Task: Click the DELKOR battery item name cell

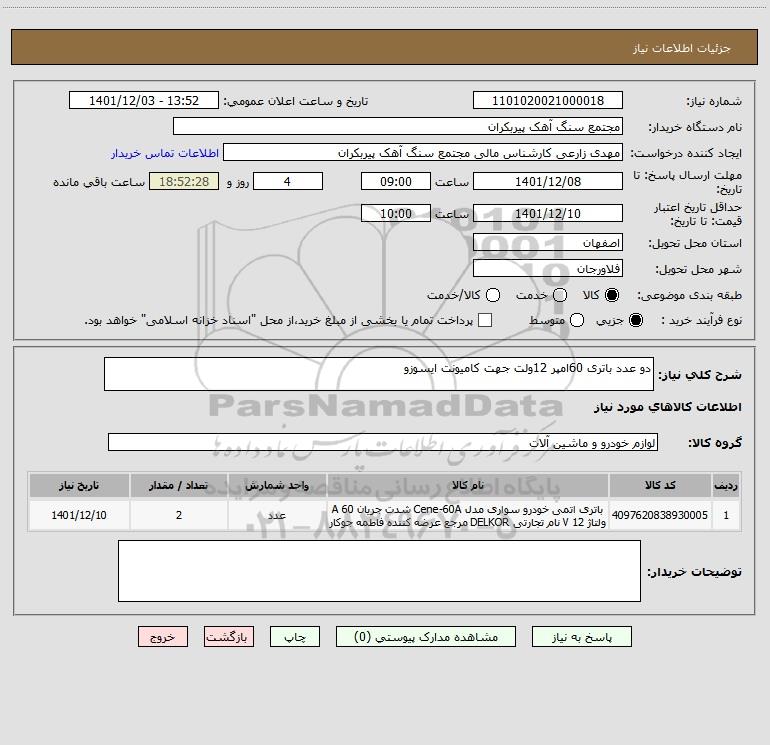Action: [468, 515]
